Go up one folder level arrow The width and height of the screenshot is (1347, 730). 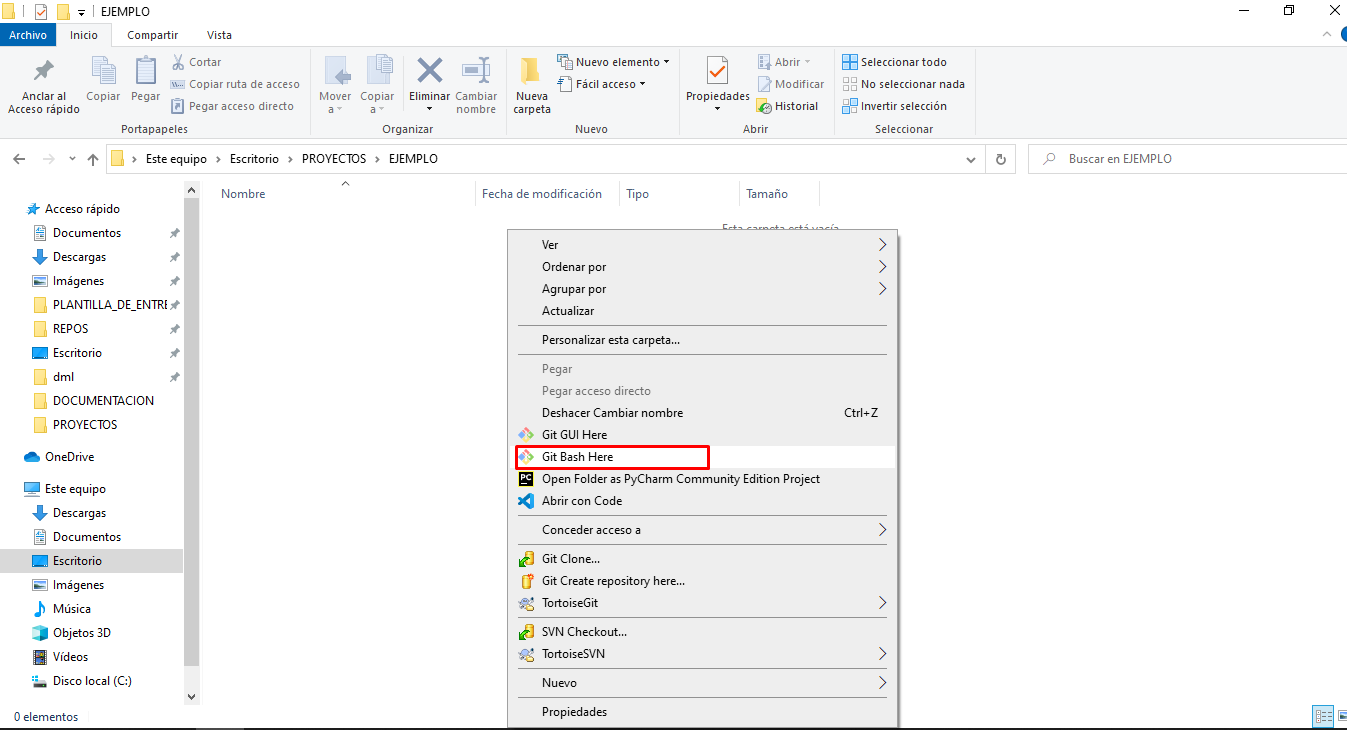coord(93,159)
